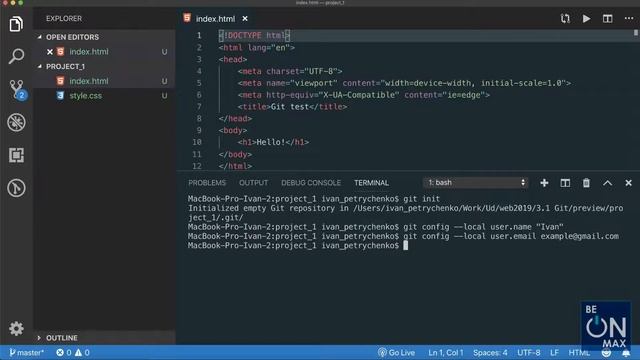
Task: Create a new terminal with plus icon
Action: pyautogui.click(x=544, y=183)
